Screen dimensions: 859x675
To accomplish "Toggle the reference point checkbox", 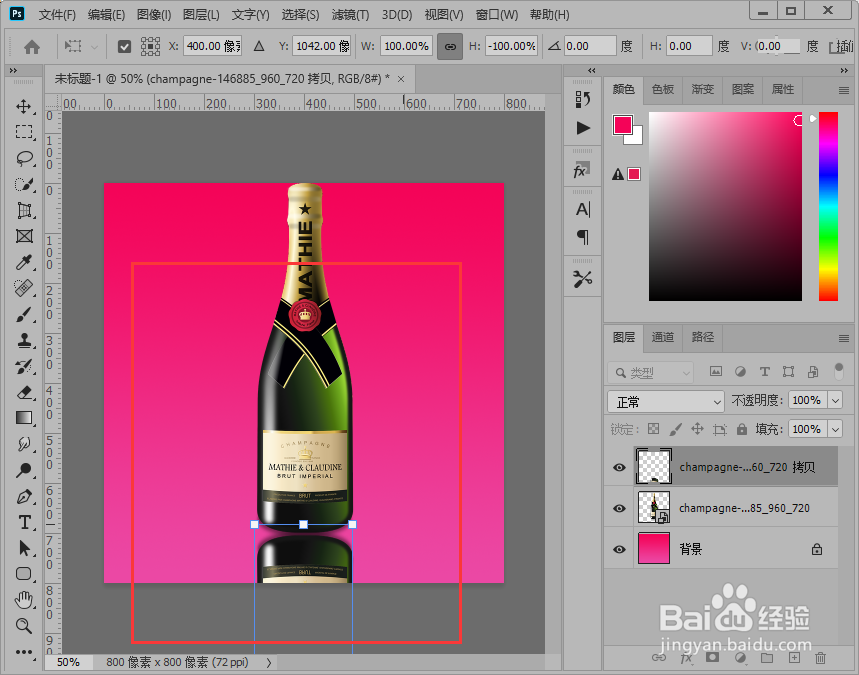I will click(124, 47).
